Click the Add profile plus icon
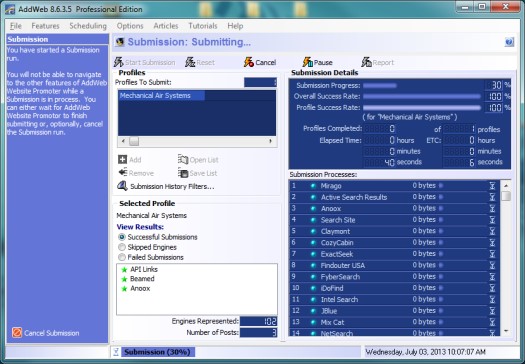This screenshot has height=364, width=525. coord(122,159)
